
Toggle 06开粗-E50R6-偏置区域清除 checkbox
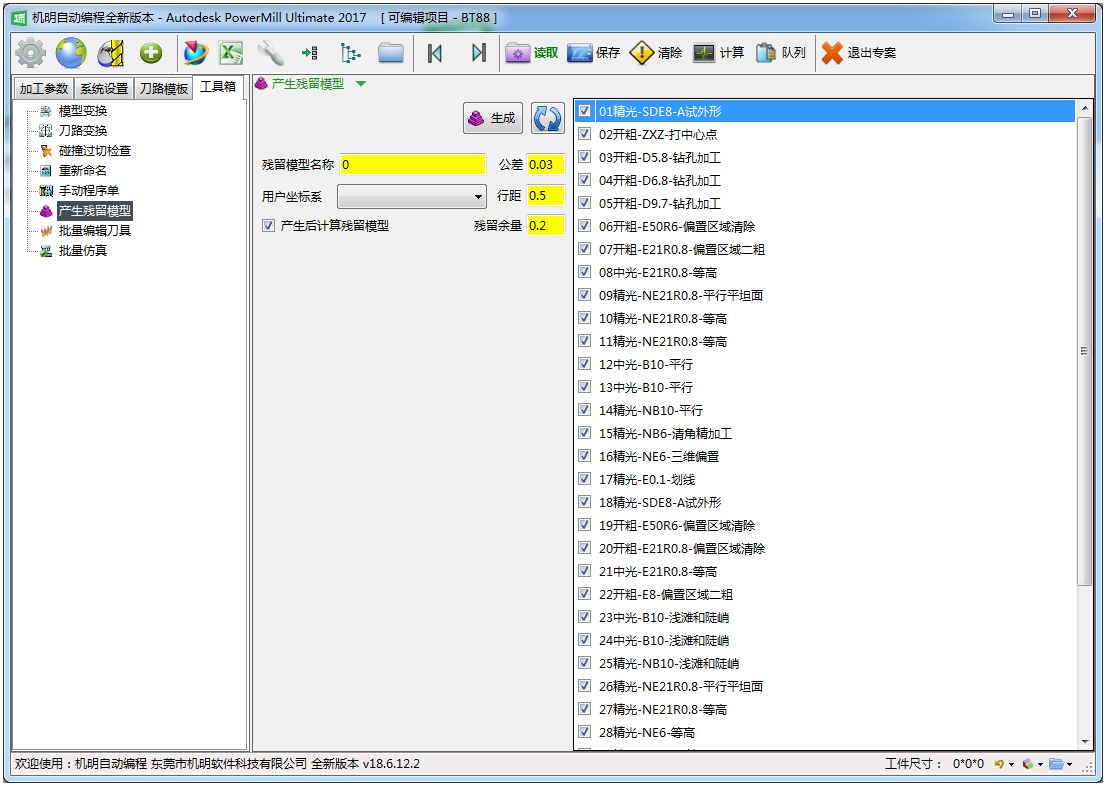click(x=584, y=226)
